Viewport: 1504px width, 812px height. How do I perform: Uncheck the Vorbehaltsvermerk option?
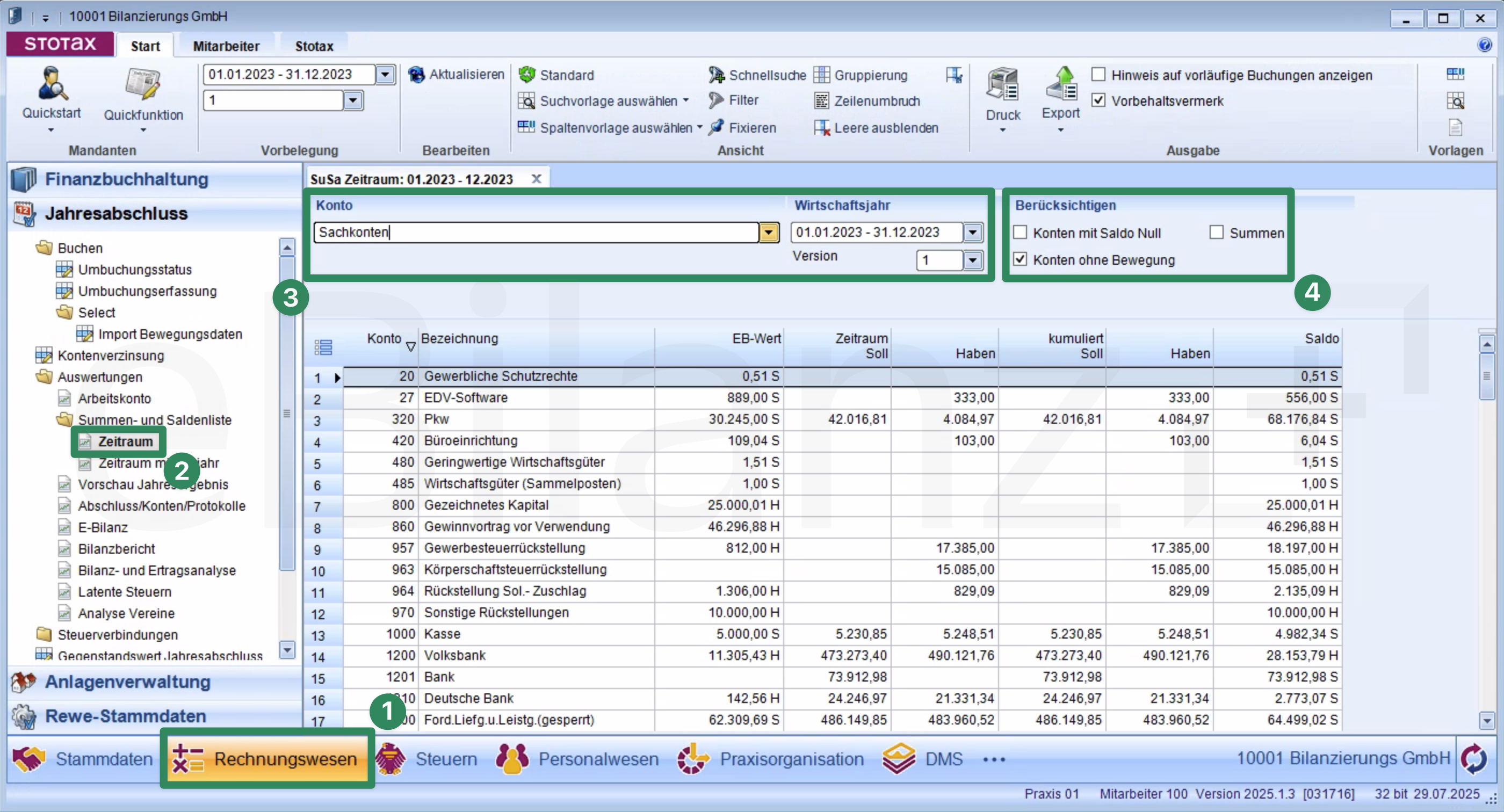[x=1098, y=100]
